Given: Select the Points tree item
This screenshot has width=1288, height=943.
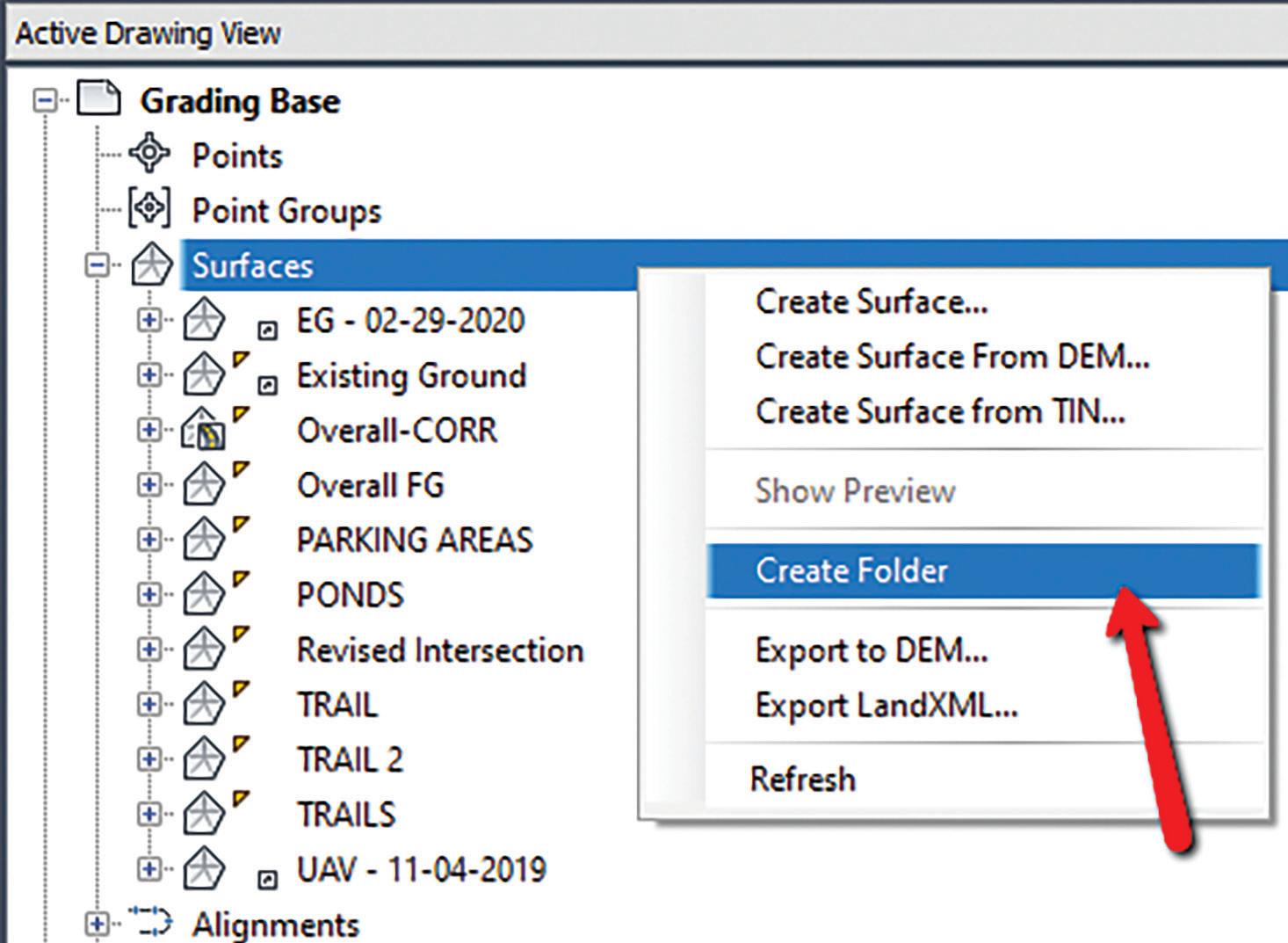Looking at the screenshot, I should 237,156.
